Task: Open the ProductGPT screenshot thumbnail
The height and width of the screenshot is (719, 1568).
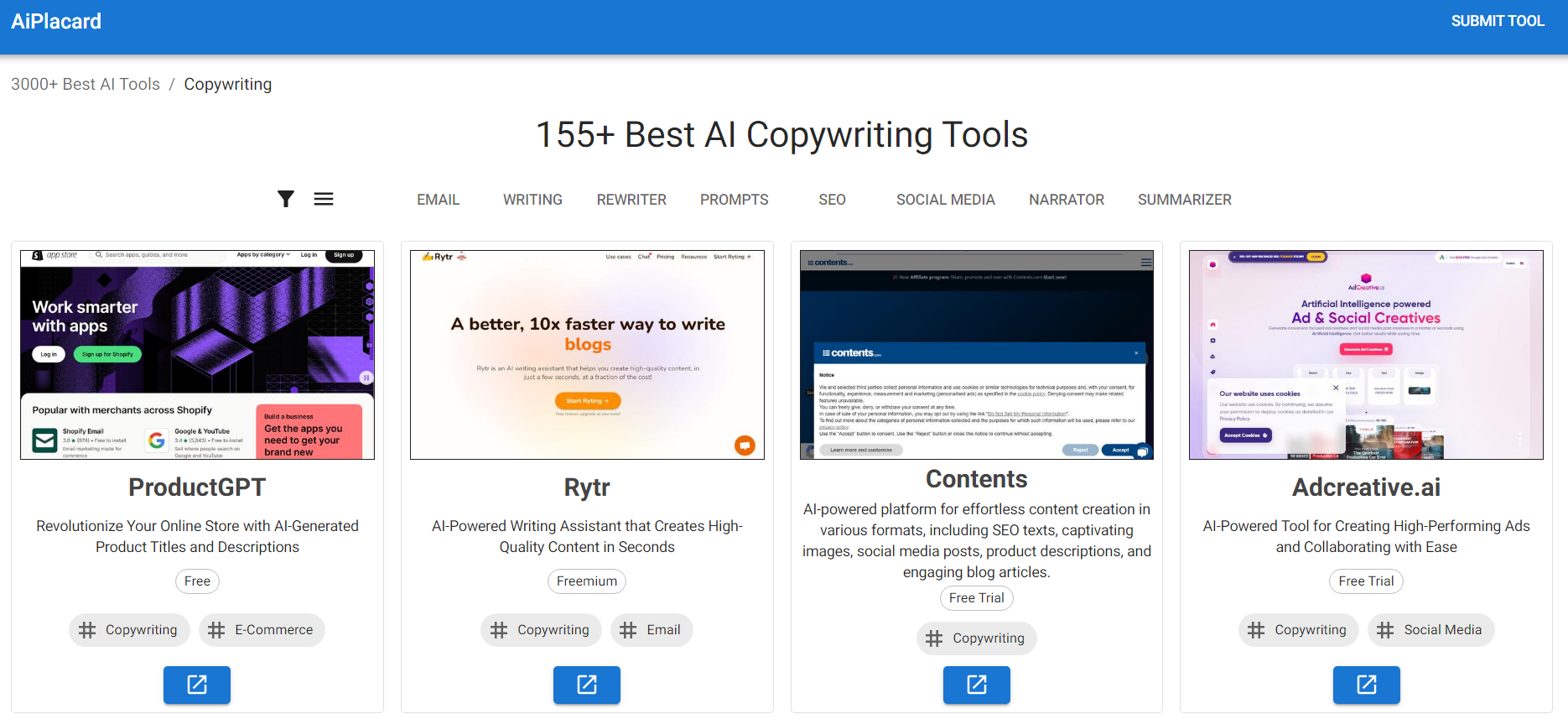Action: pos(197,355)
